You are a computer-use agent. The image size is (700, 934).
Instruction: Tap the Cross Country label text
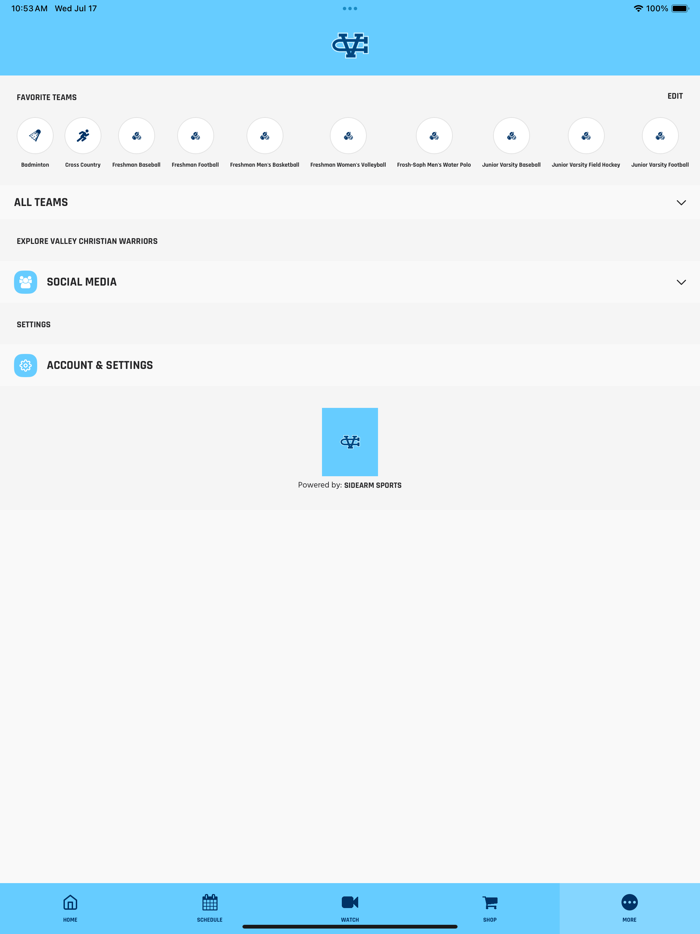coord(83,164)
